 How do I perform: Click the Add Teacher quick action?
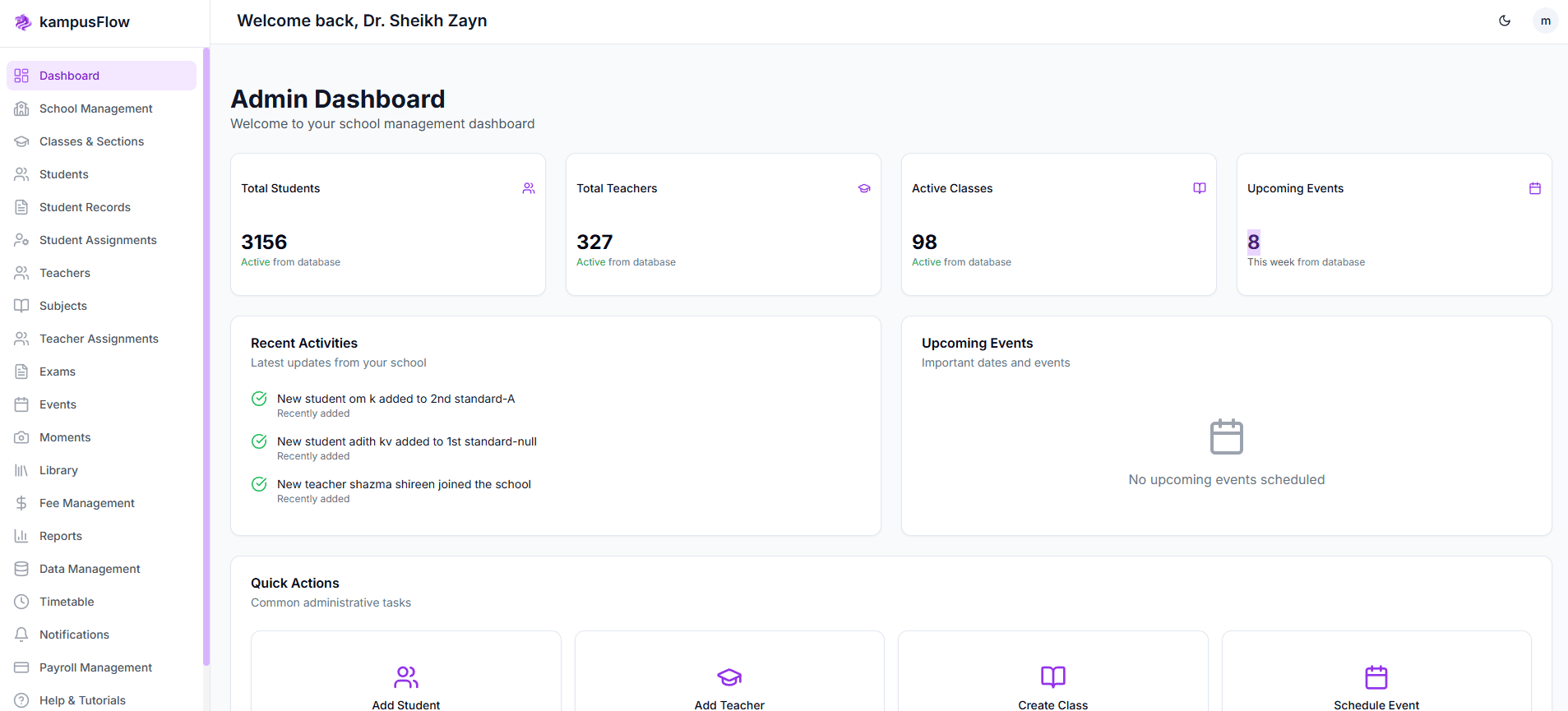pyautogui.click(x=729, y=671)
